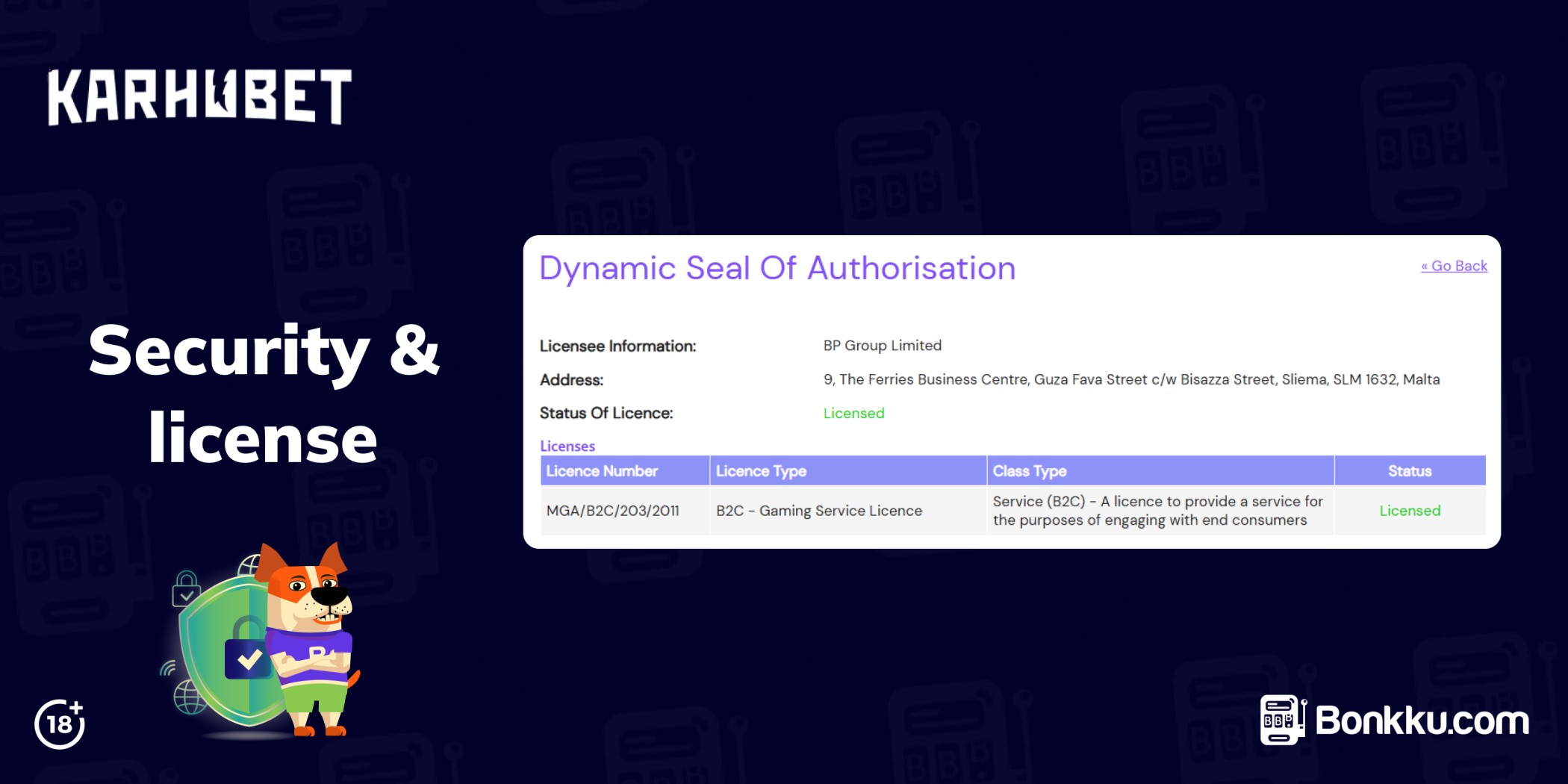Click the Class Type column header
Screen dimensions: 1568x784
(1029, 471)
